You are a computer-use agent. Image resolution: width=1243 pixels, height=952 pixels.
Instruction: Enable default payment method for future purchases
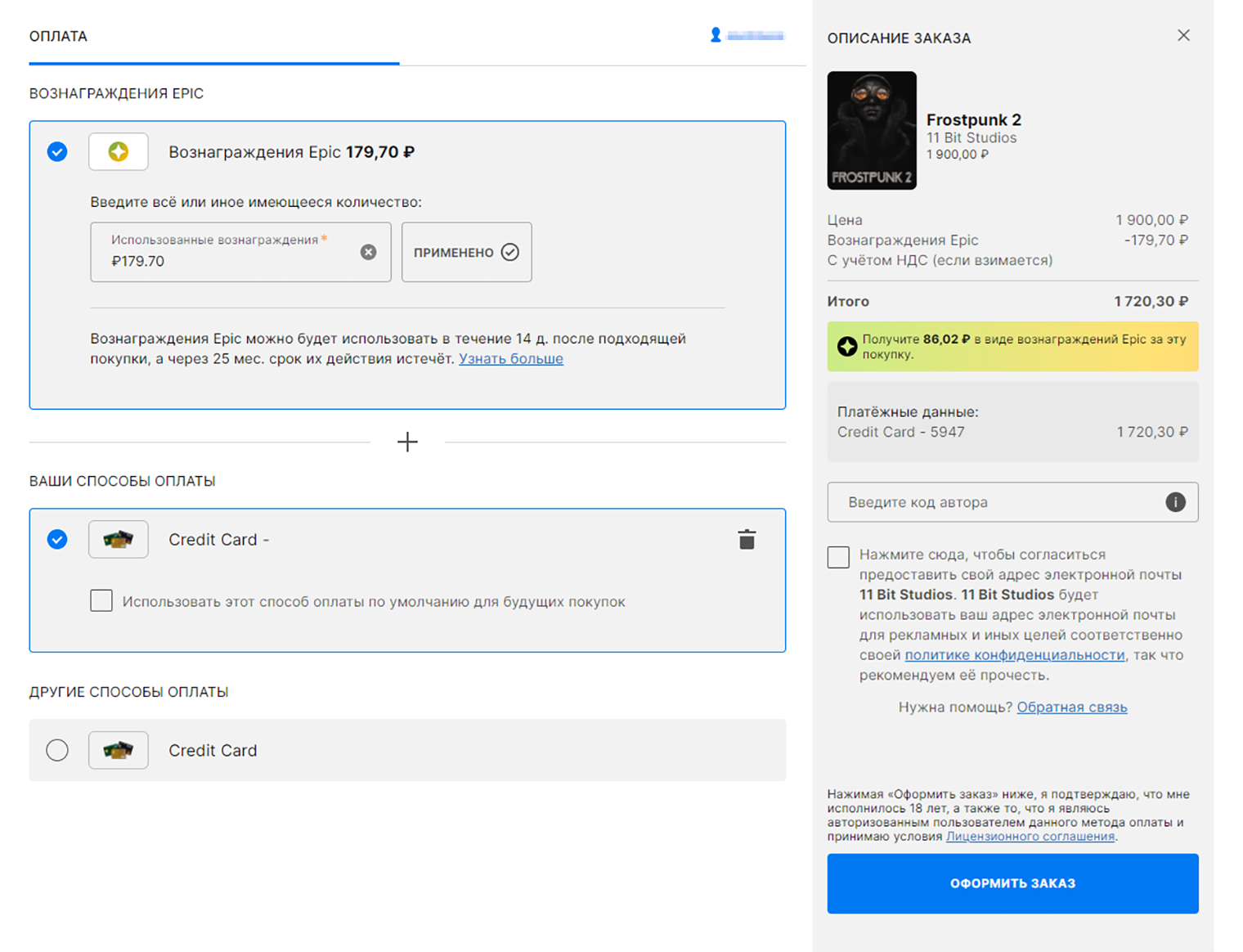(101, 600)
